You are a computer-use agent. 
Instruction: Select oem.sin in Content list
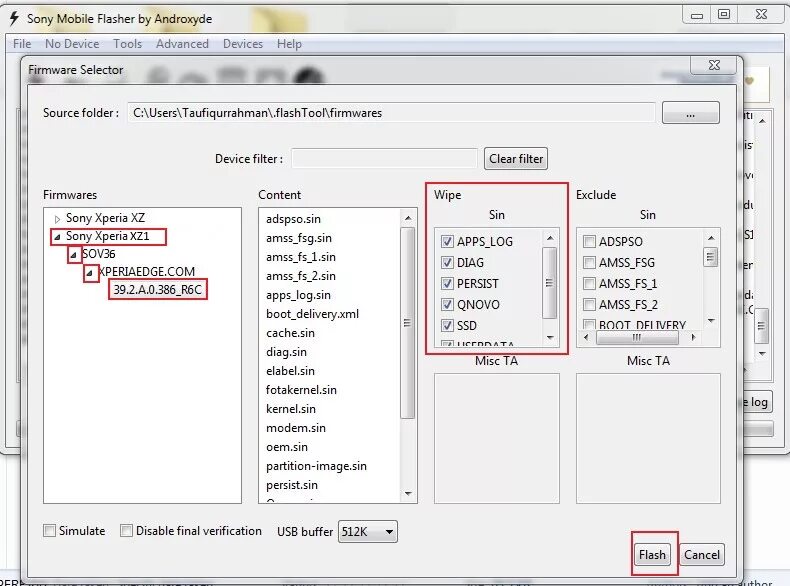coord(287,447)
